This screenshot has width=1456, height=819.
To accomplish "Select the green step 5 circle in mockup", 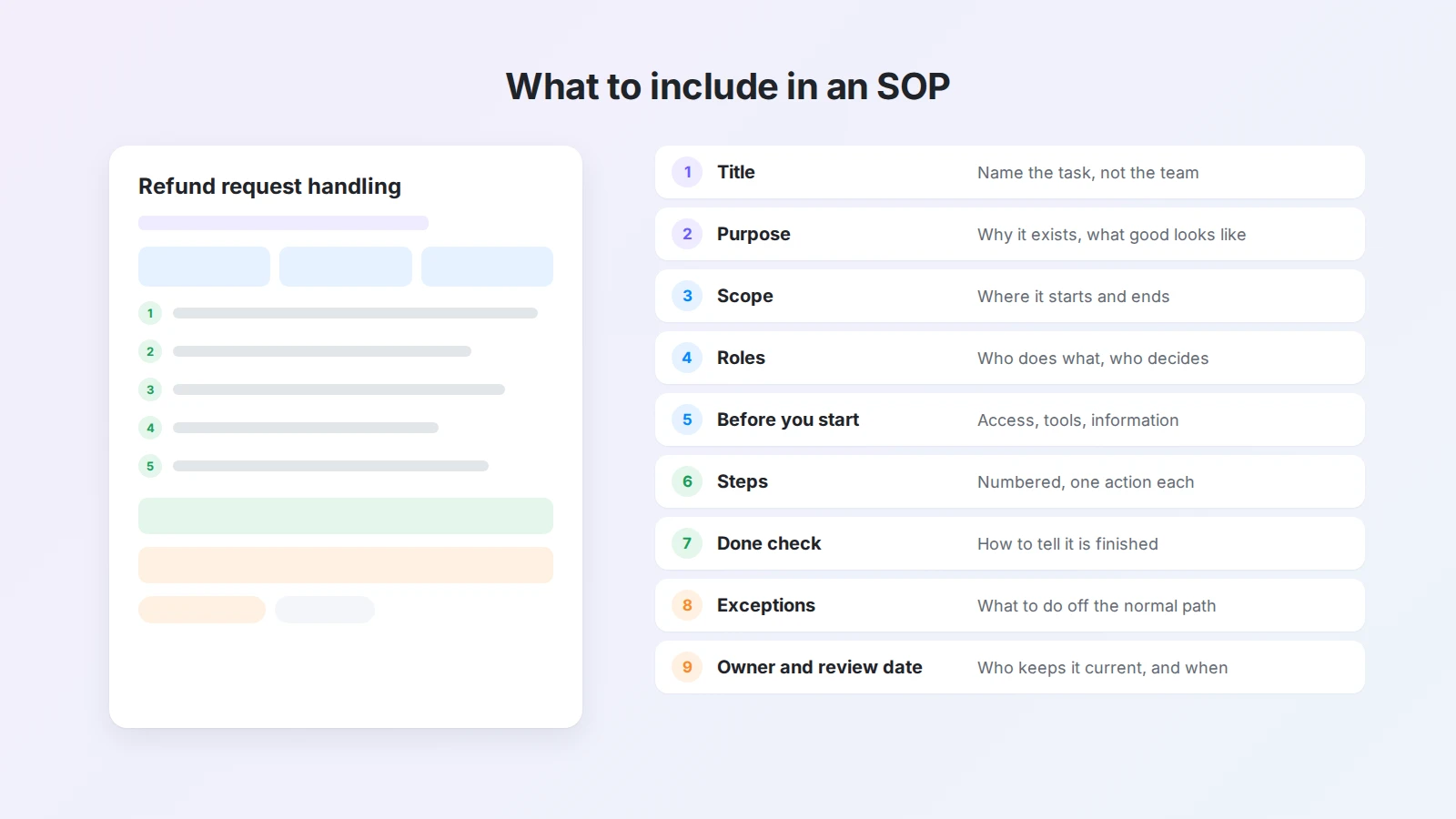I will [150, 466].
